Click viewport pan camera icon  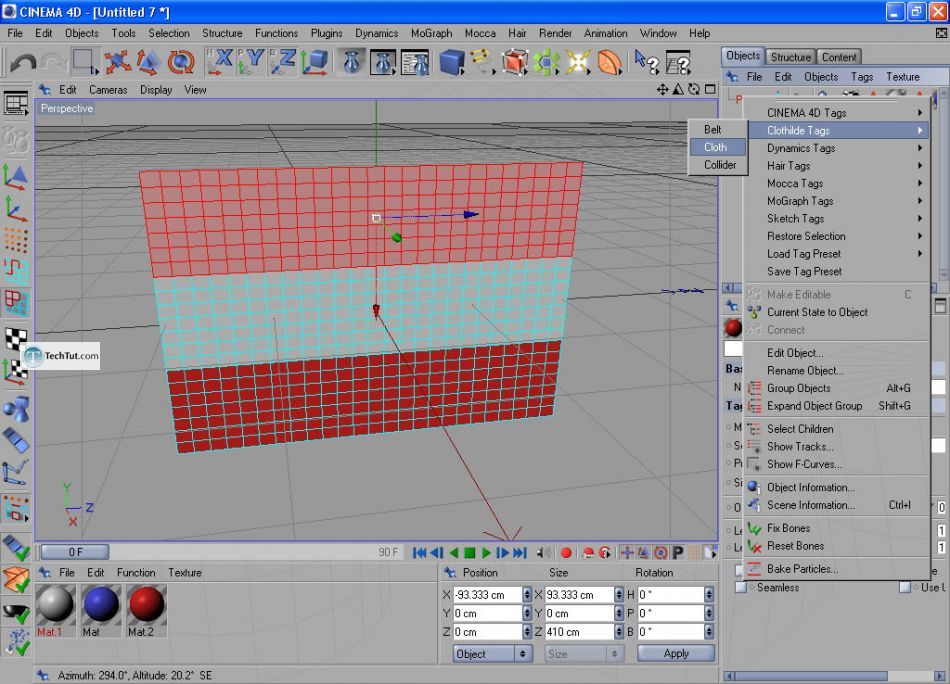pos(662,90)
